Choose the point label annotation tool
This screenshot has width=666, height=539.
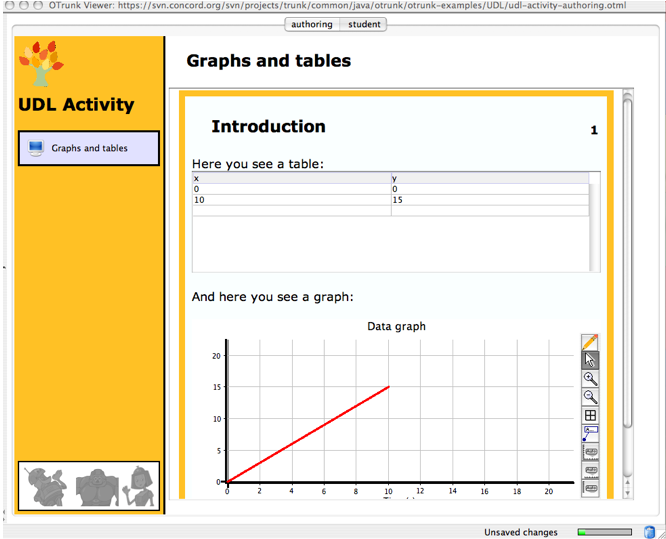pos(590,433)
